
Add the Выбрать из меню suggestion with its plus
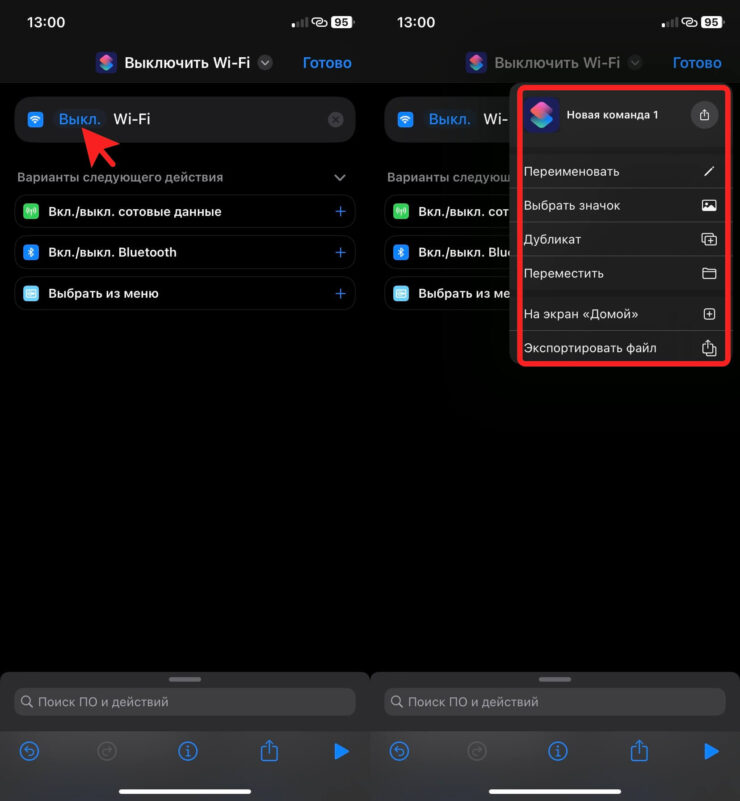pos(340,293)
